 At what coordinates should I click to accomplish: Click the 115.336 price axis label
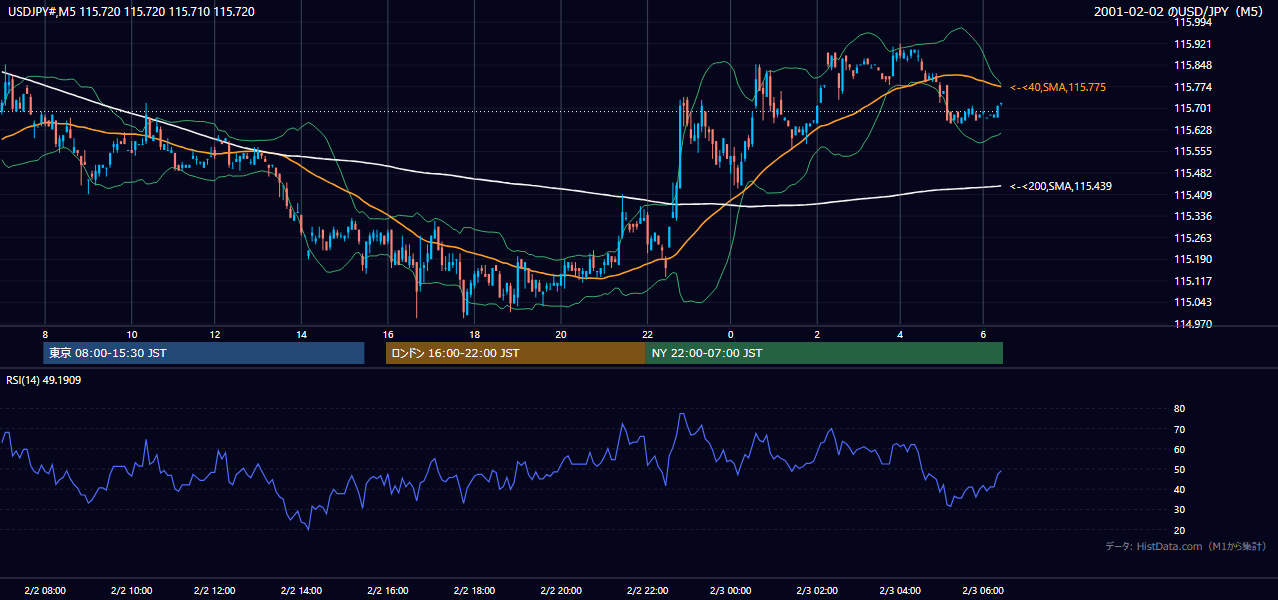(1192, 216)
